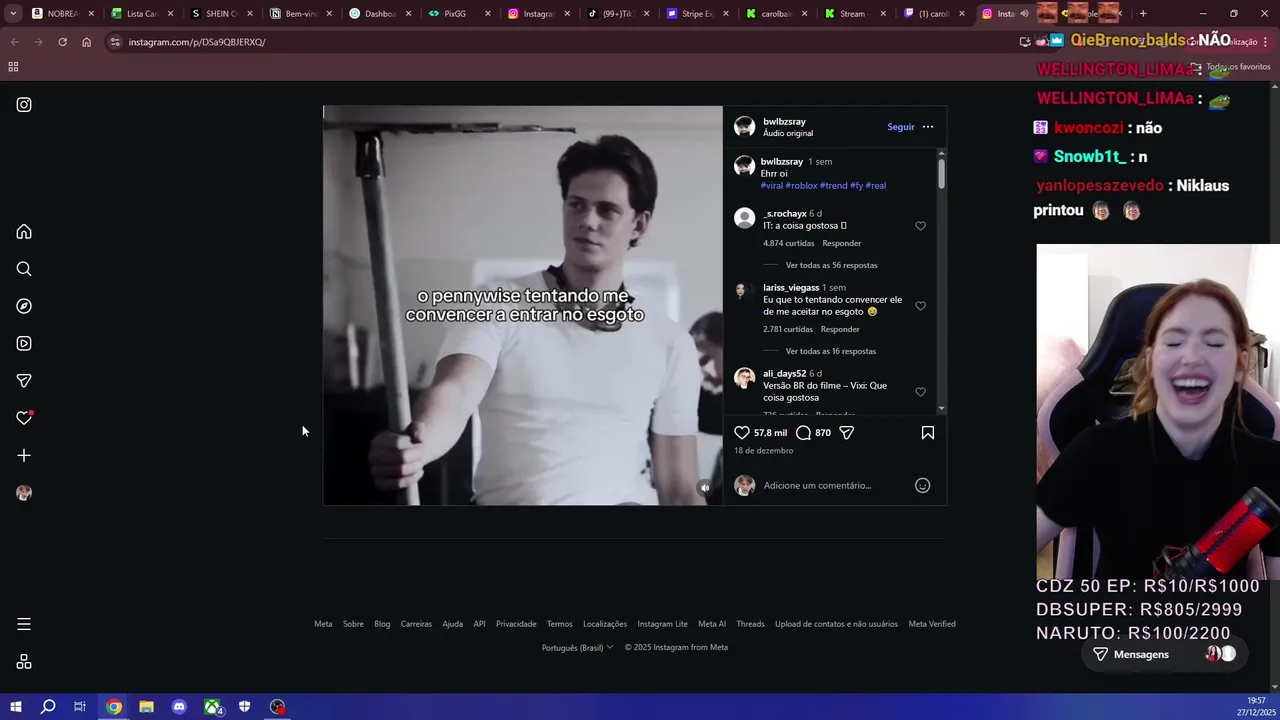Open Meta Verified footer link
Viewport: 1280px width, 720px height.
pos(932,624)
